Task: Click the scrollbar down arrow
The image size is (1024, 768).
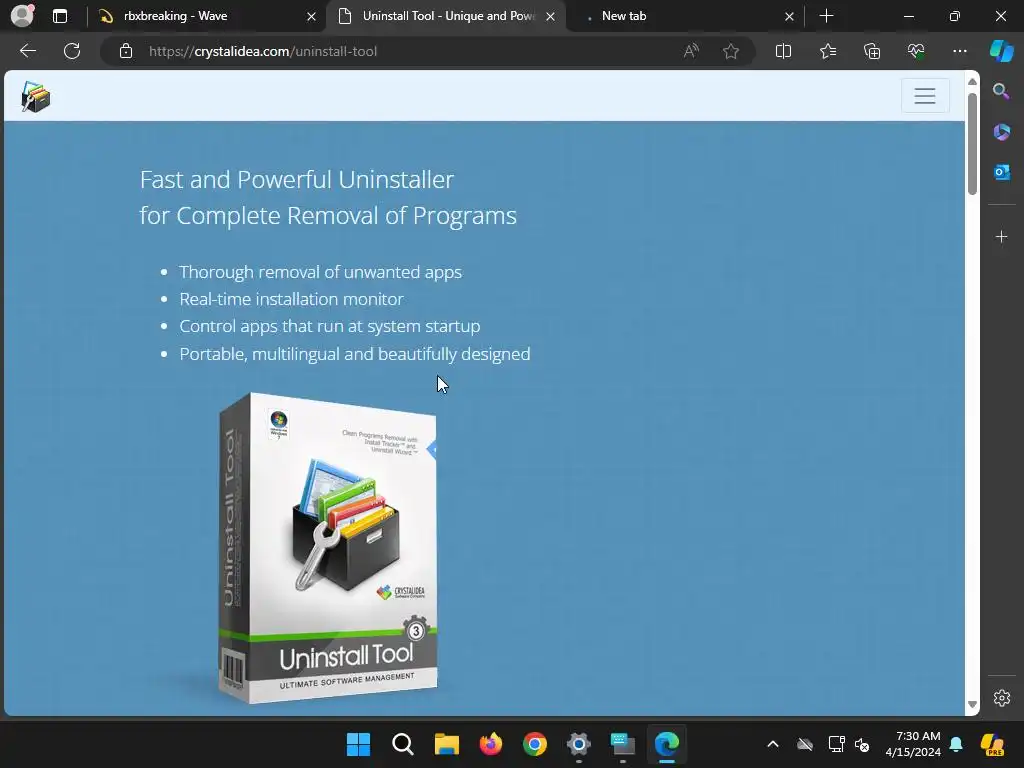Action: coord(972,704)
